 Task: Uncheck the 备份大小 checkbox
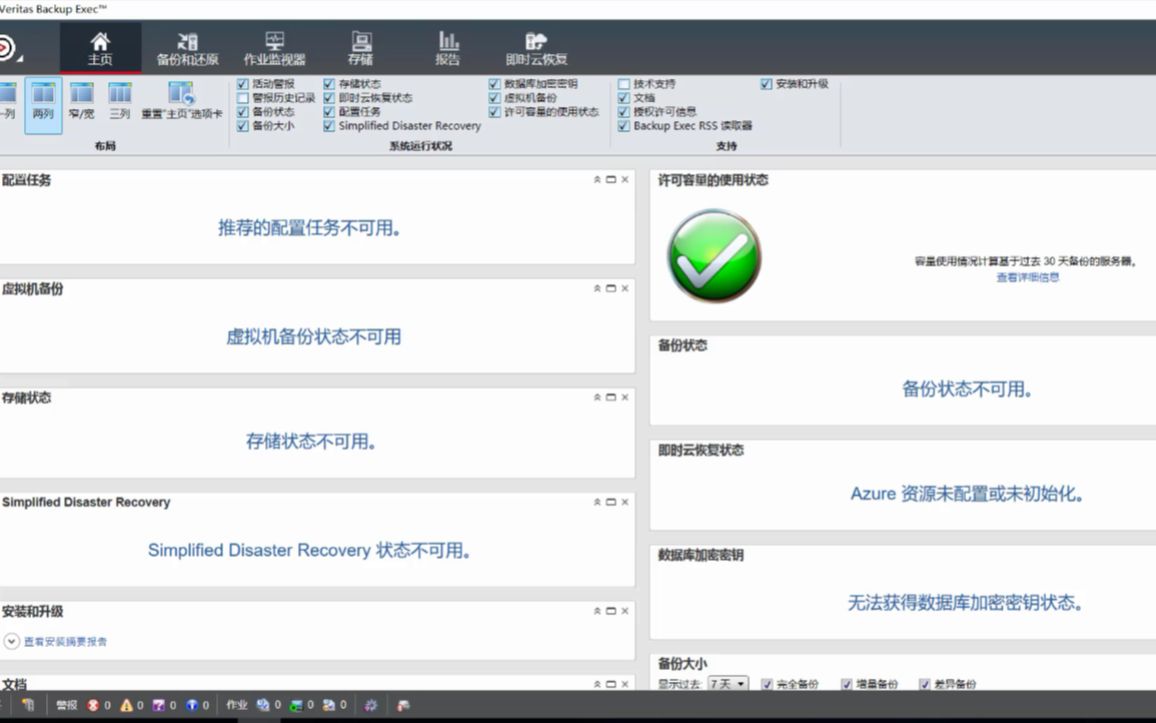(x=243, y=126)
